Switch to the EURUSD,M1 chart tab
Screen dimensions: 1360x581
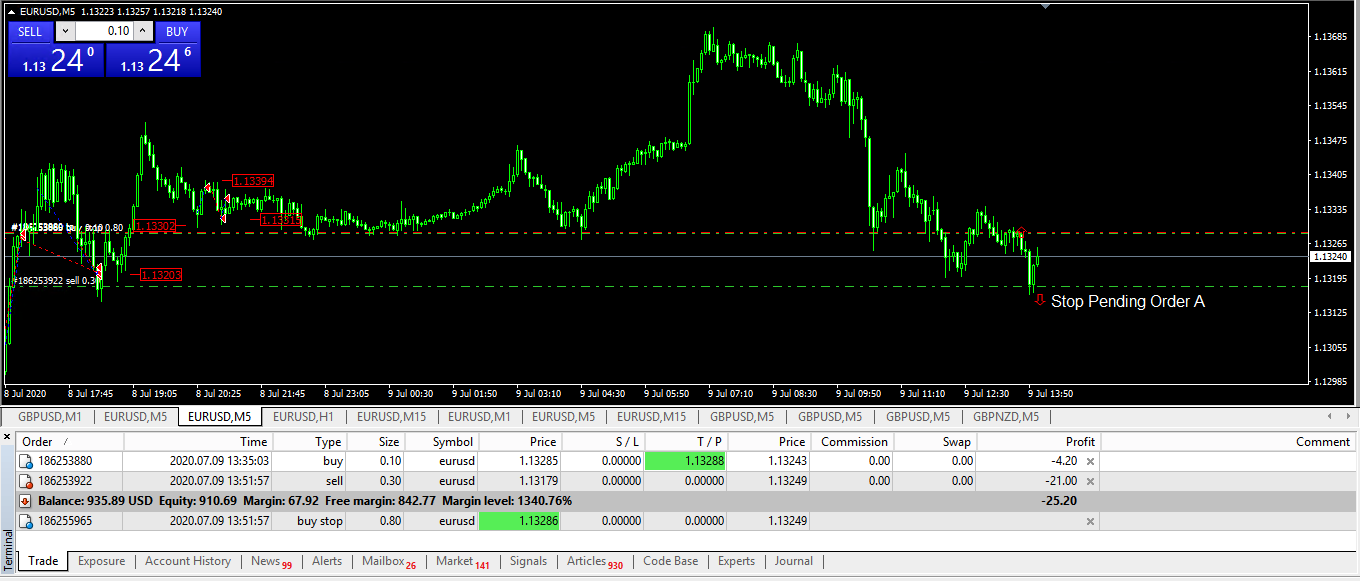(x=479, y=417)
